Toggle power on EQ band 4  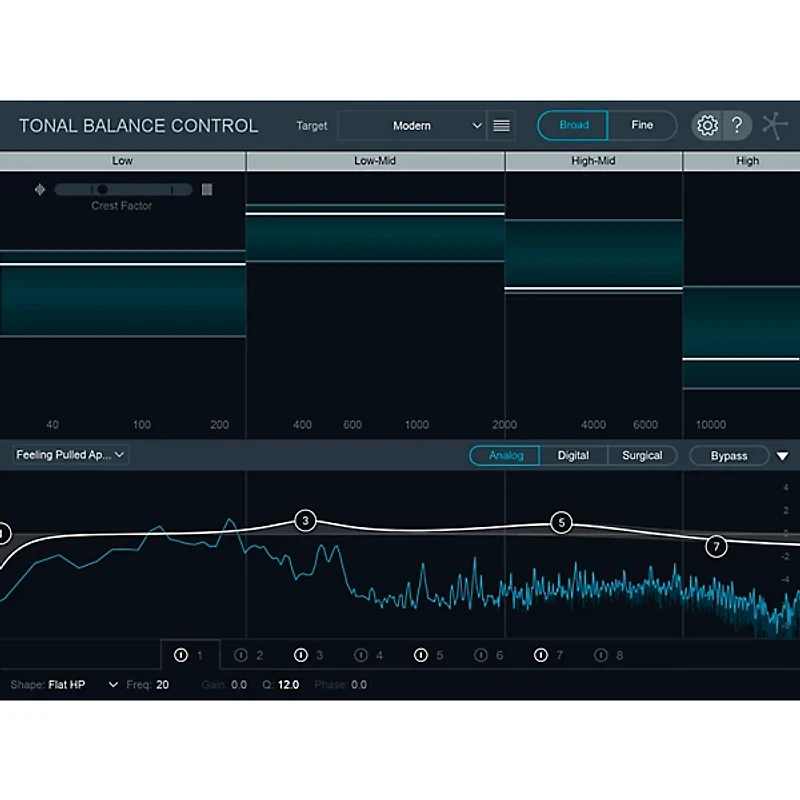click(361, 655)
